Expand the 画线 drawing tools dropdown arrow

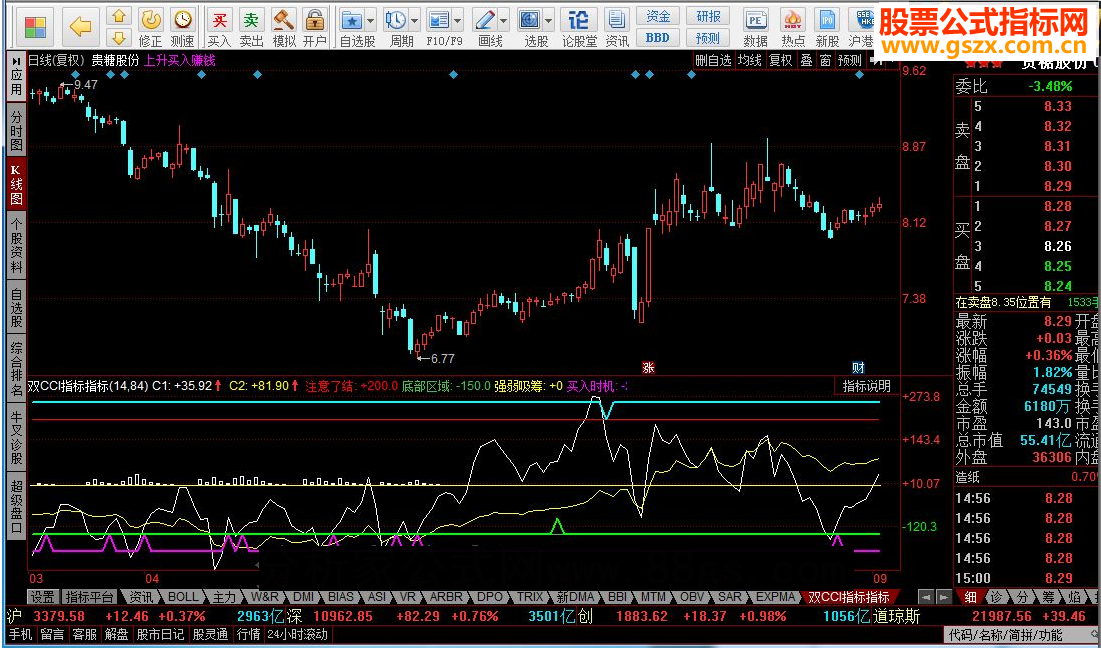504,20
